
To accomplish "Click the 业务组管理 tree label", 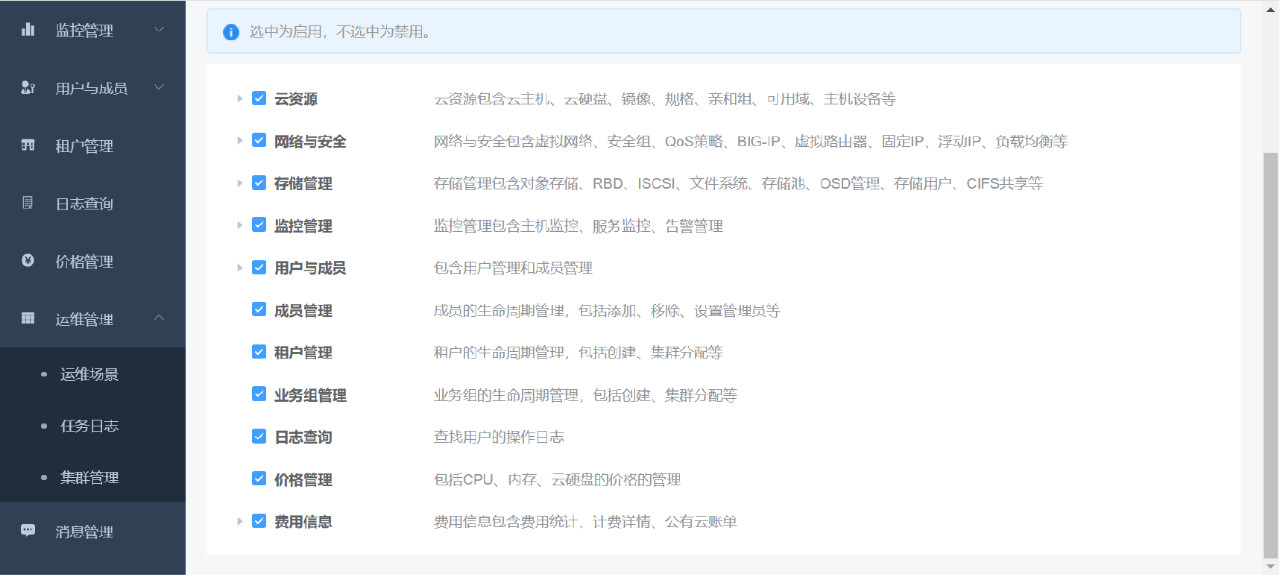I will [310, 395].
